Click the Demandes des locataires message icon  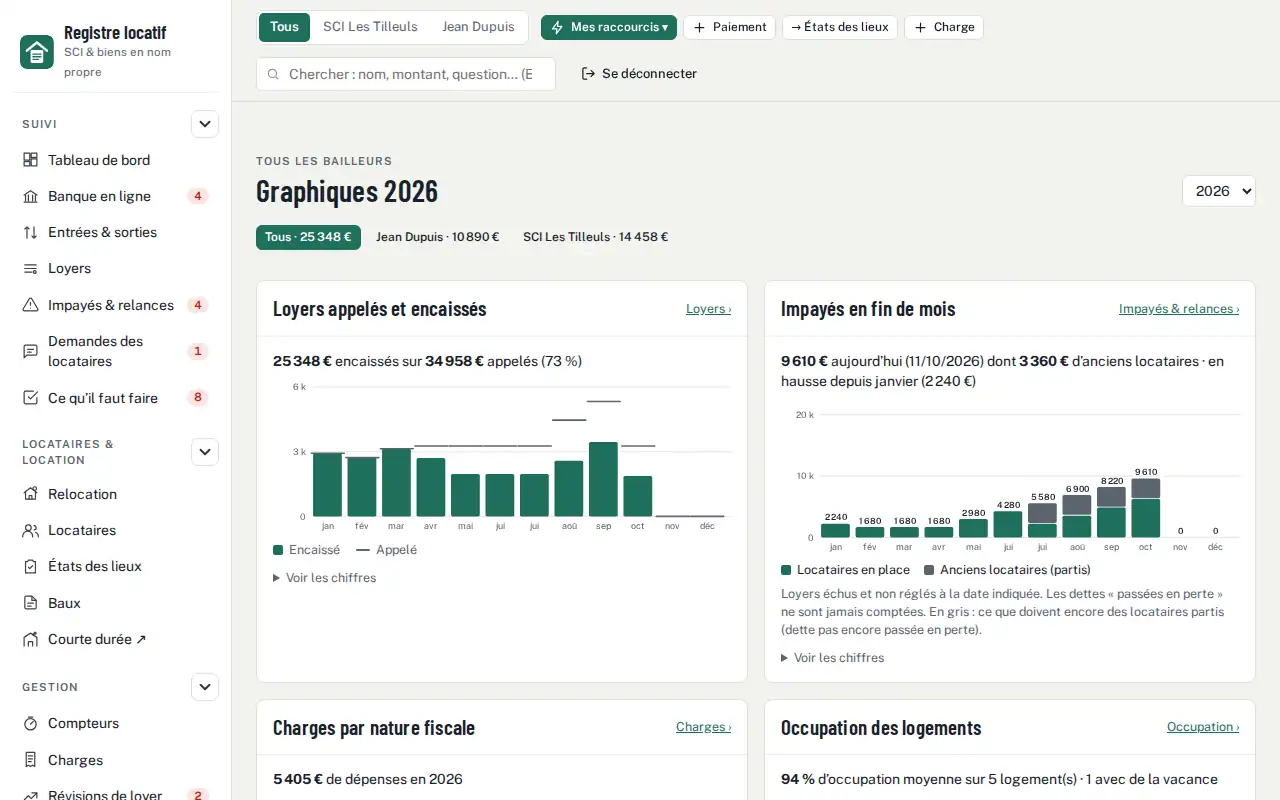pyautogui.click(x=30, y=351)
